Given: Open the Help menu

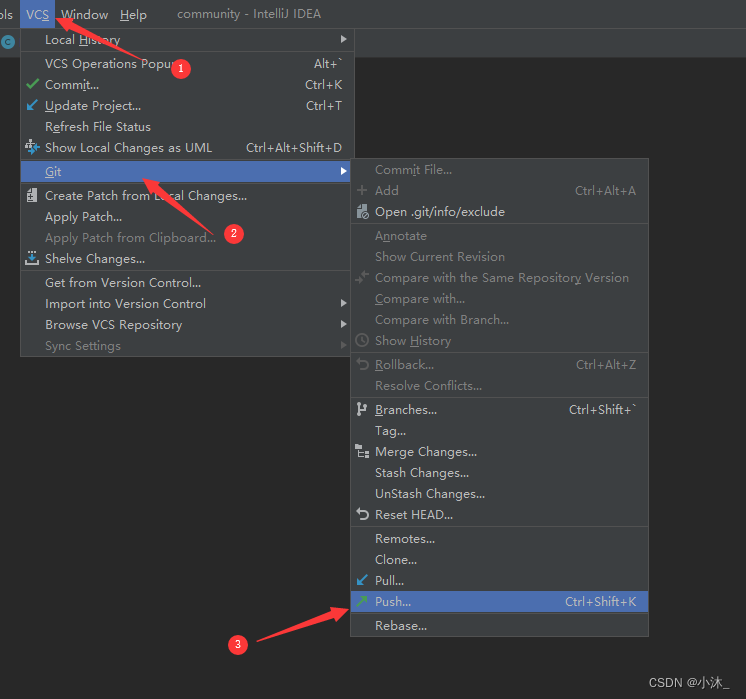Looking at the screenshot, I should (x=133, y=14).
